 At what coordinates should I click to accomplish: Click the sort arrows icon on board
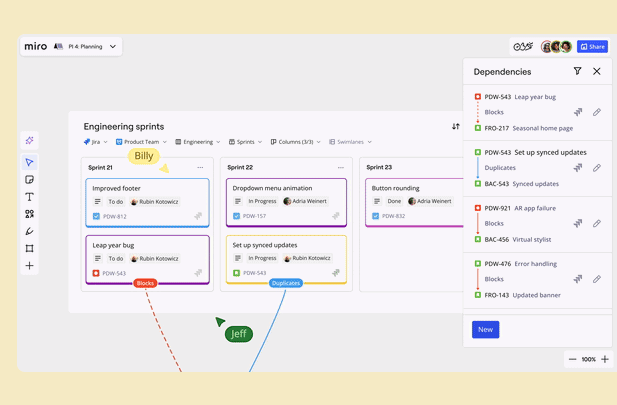coord(456,127)
